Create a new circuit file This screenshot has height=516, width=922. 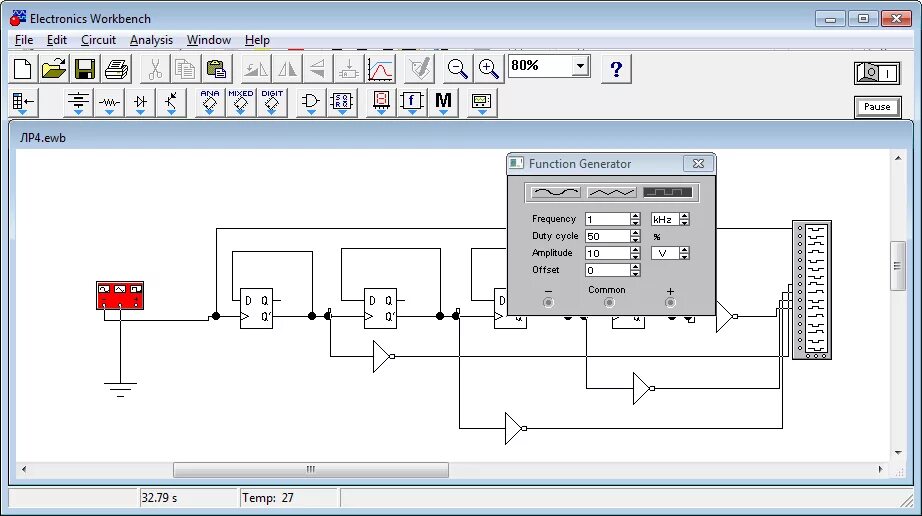coord(23,69)
